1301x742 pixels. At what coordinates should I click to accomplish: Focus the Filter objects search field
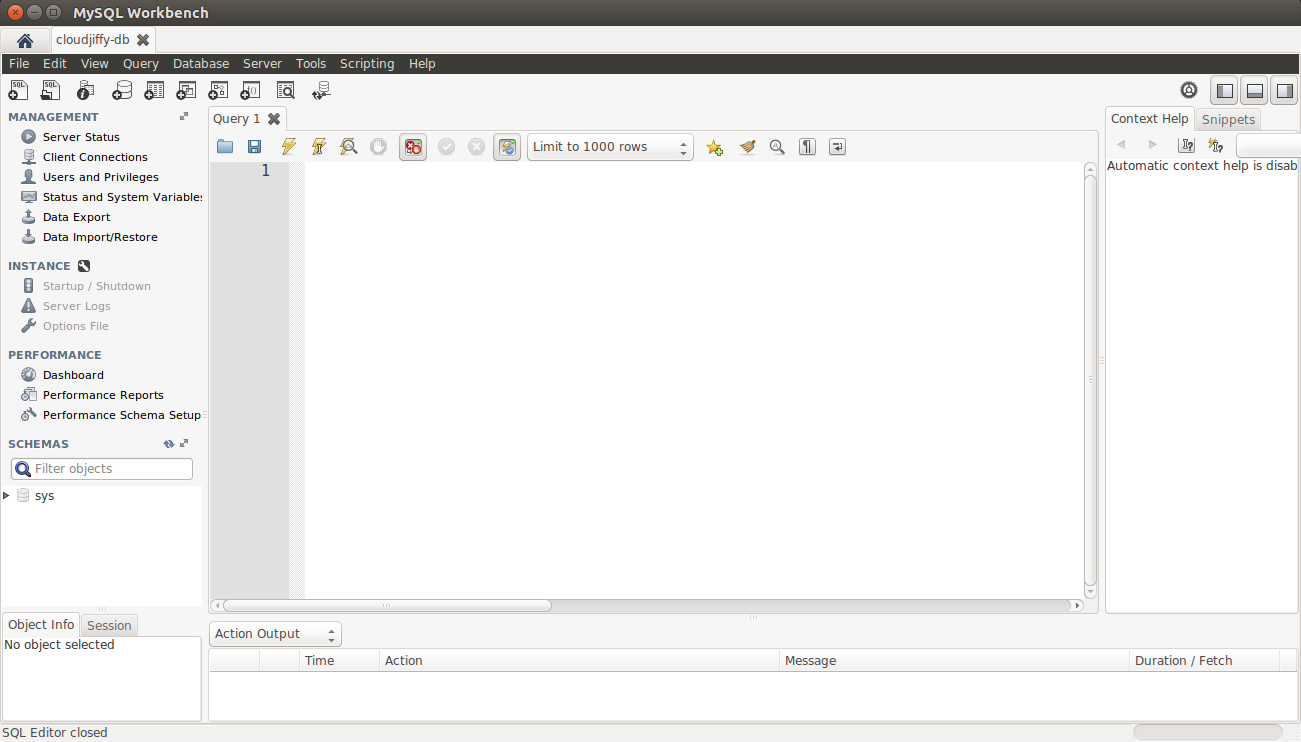pos(102,469)
